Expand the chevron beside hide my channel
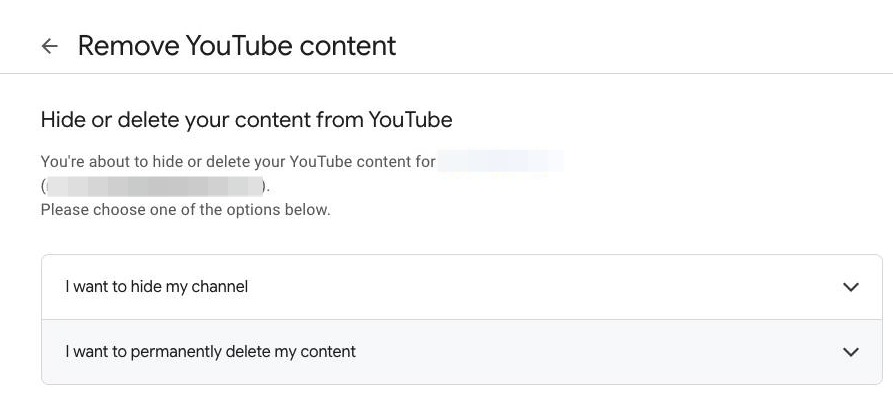 851,287
